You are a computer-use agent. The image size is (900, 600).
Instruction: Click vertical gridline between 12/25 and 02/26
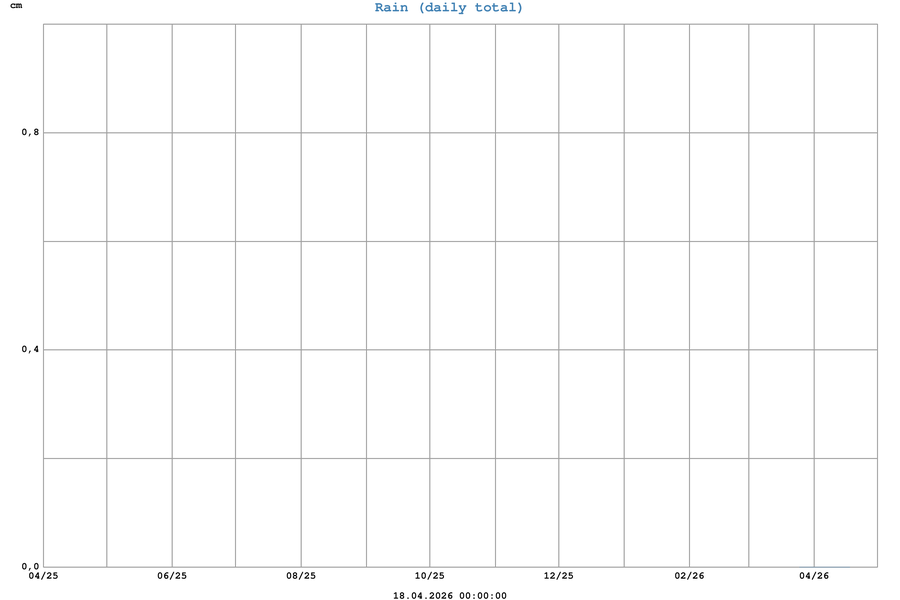624,300
